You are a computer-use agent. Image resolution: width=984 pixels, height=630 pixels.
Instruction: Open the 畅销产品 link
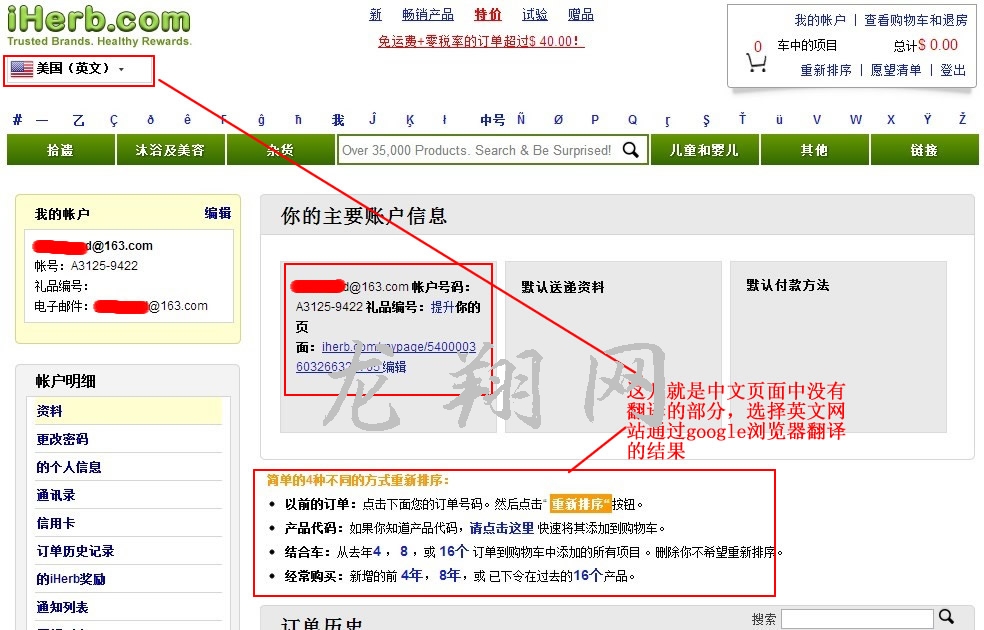click(427, 14)
